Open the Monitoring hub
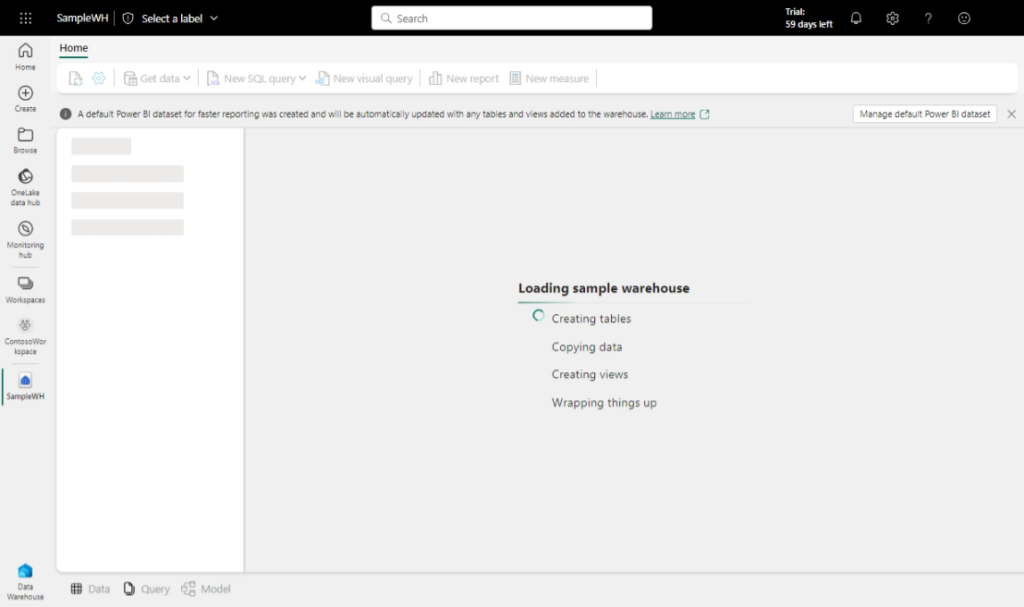 25,238
